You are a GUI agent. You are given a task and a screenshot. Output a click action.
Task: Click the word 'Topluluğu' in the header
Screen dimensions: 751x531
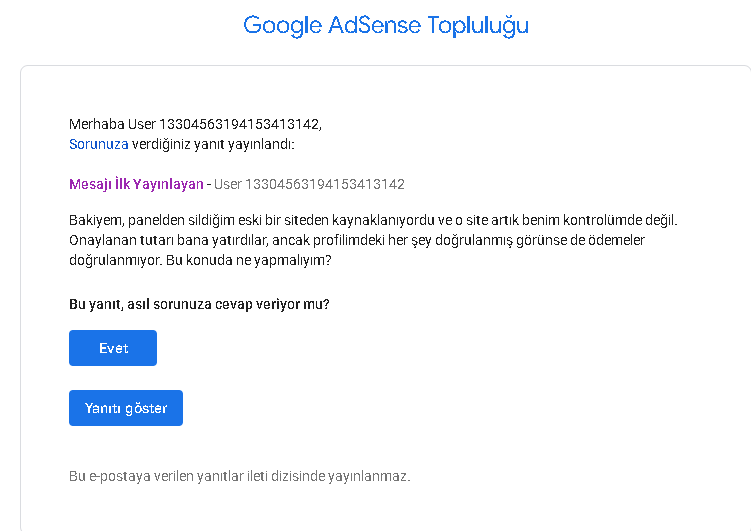pos(478,26)
